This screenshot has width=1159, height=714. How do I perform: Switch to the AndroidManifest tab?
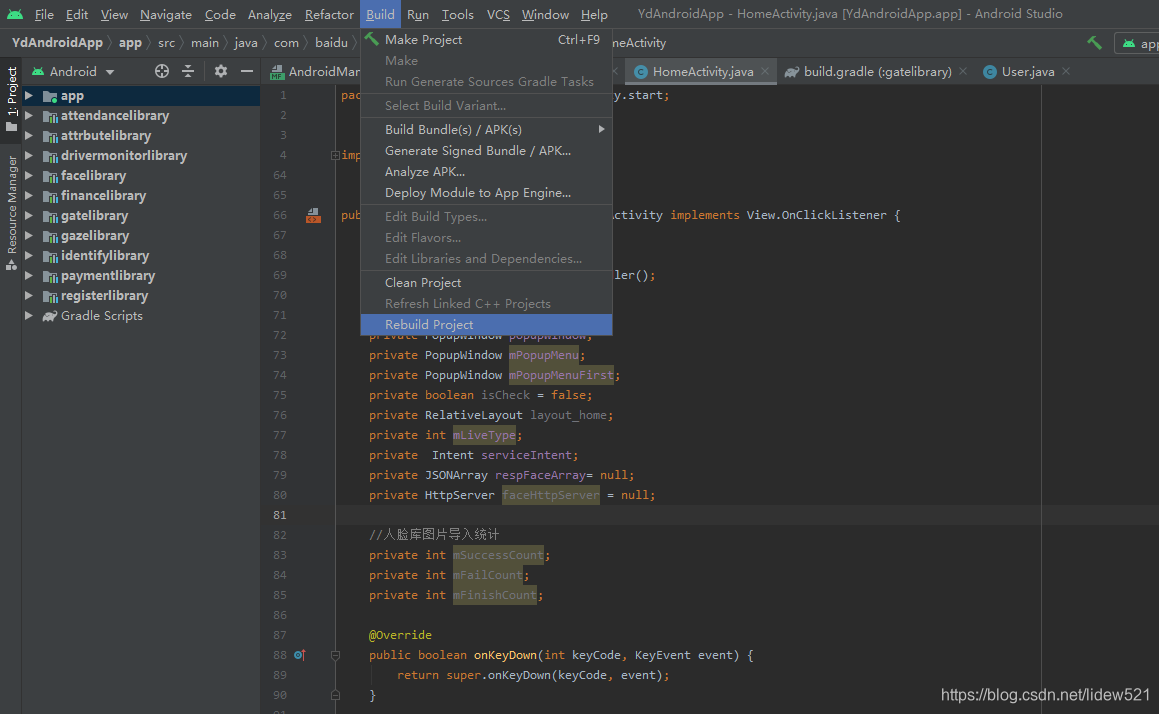tap(315, 71)
